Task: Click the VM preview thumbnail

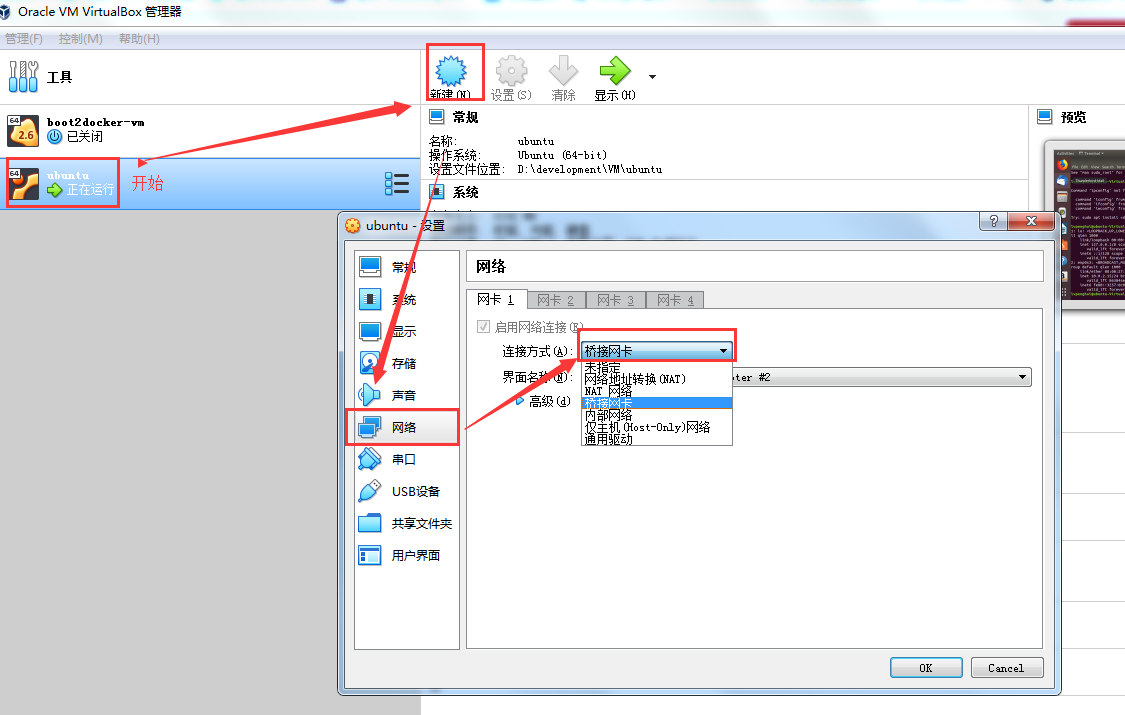Action: [x=1089, y=224]
